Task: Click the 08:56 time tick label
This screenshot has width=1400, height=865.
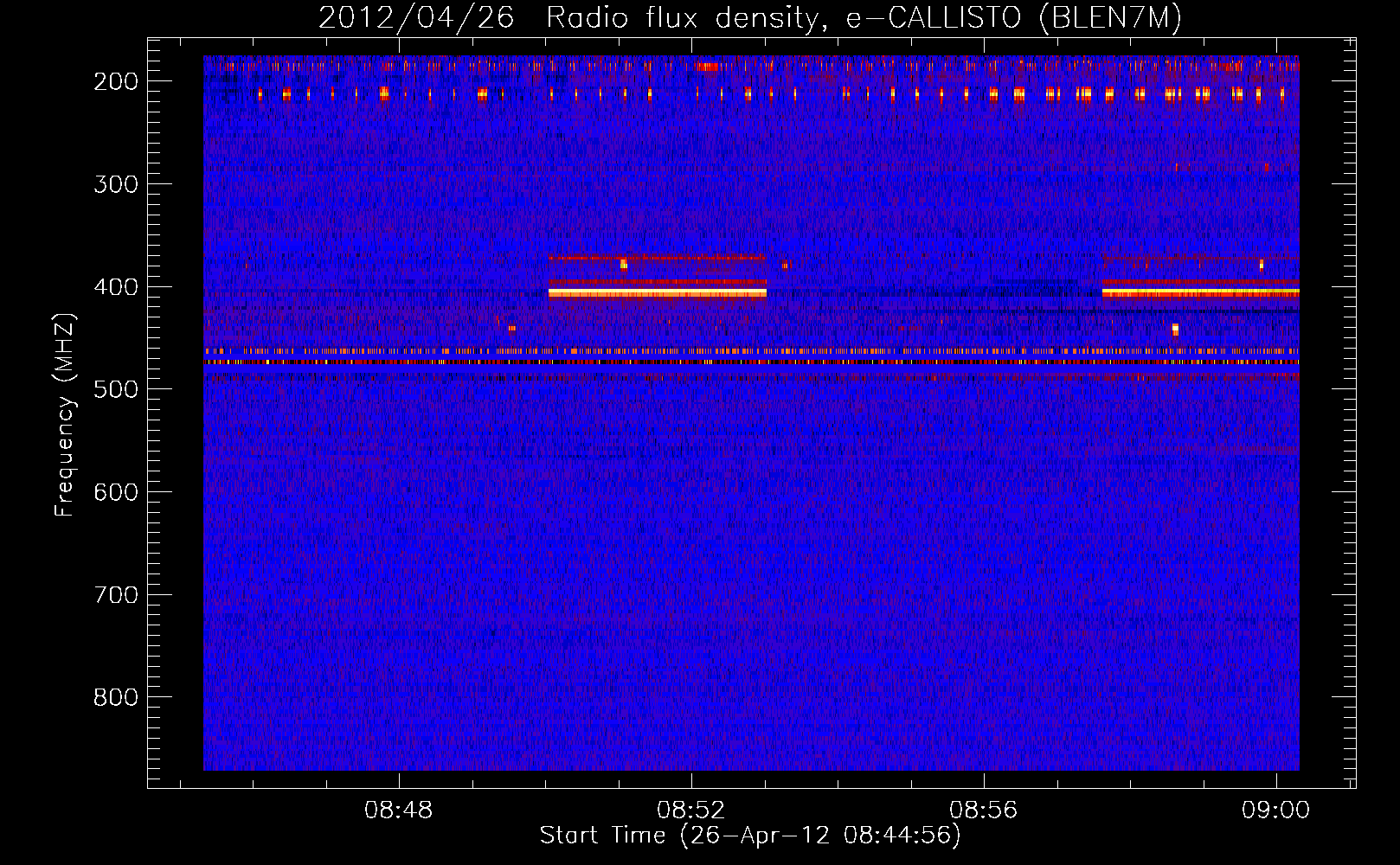Action: (x=984, y=811)
